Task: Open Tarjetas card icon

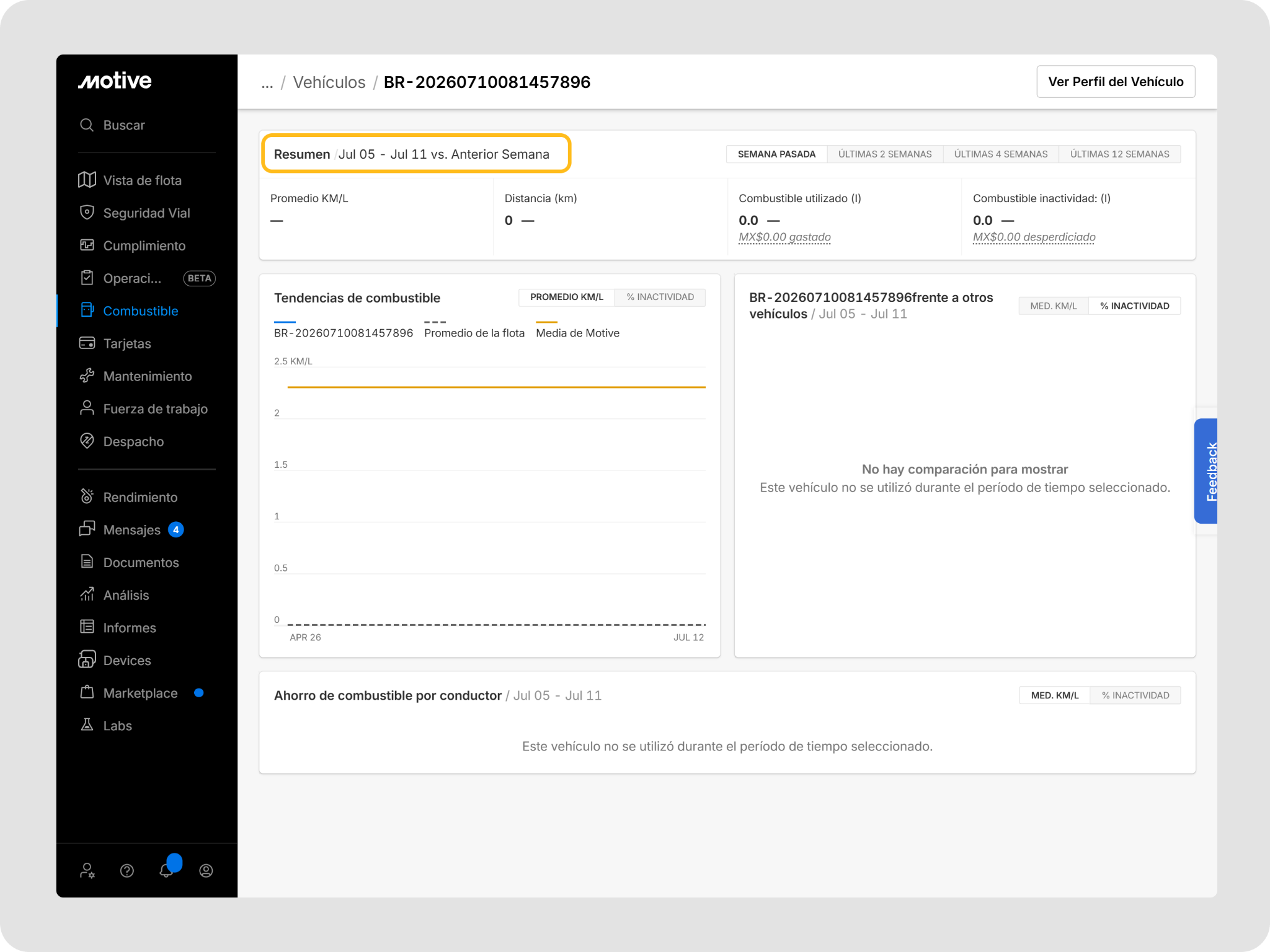Action: [87, 343]
